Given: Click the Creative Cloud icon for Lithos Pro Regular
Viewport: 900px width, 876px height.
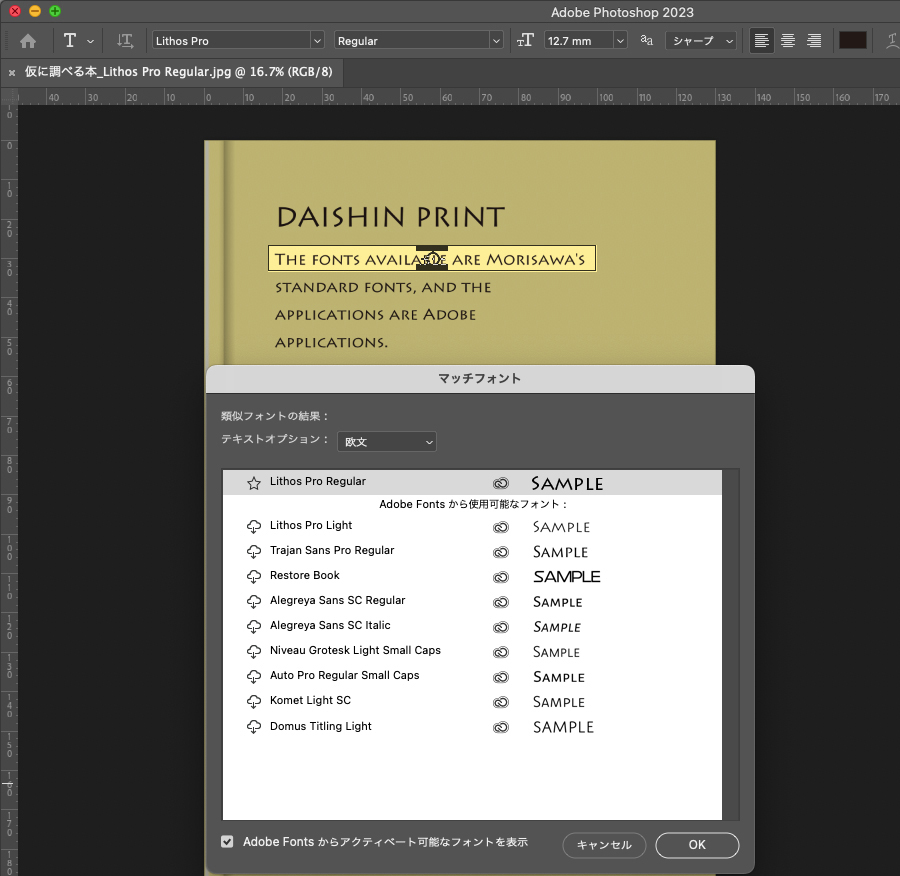Looking at the screenshot, I should coord(501,483).
